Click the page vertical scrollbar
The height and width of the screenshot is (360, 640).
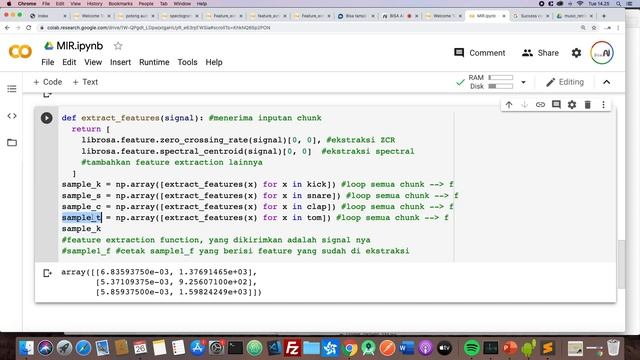(621, 264)
